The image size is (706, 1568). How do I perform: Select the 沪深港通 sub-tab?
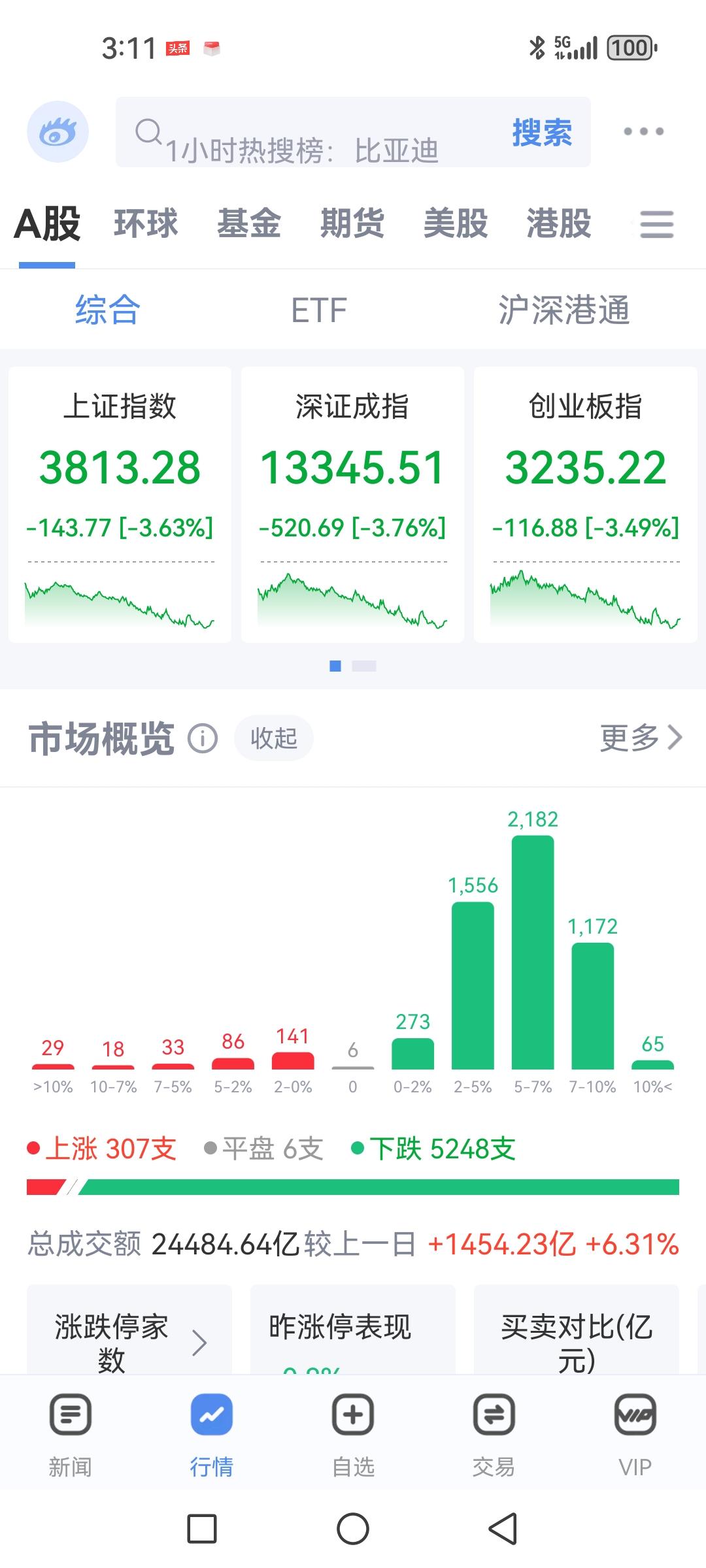[x=564, y=310]
